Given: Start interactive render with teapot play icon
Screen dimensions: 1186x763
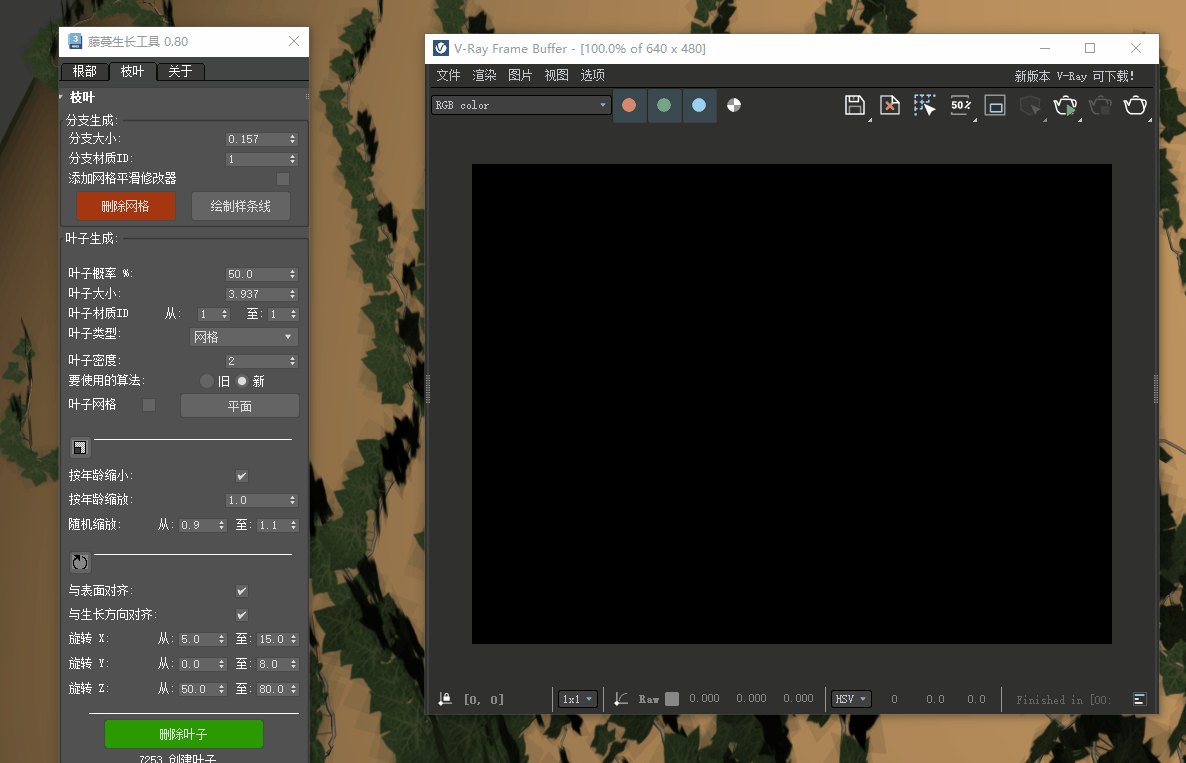Looking at the screenshot, I should click(x=1065, y=105).
